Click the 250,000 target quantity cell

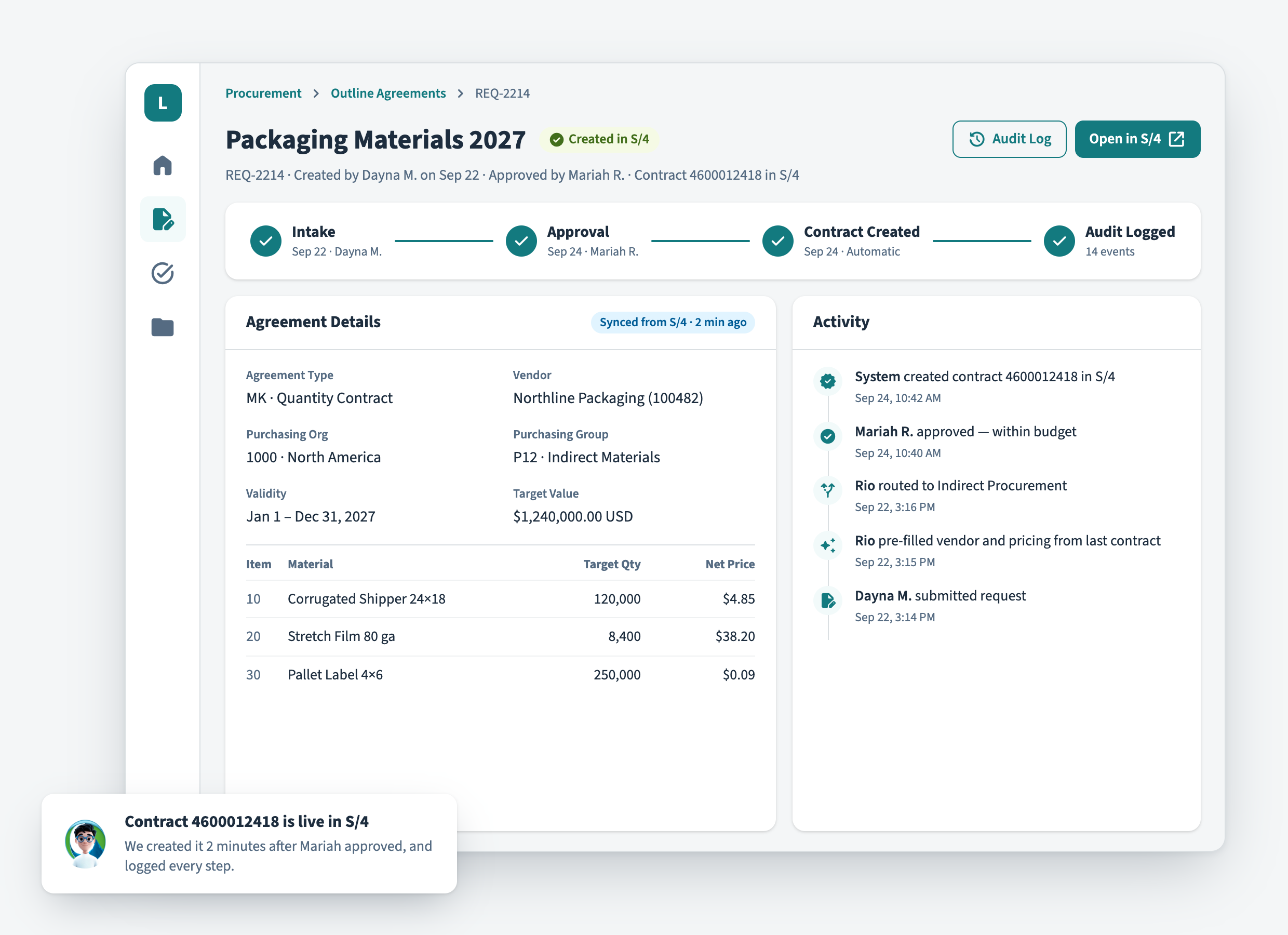pyautogui.click(x=617, y=674)
